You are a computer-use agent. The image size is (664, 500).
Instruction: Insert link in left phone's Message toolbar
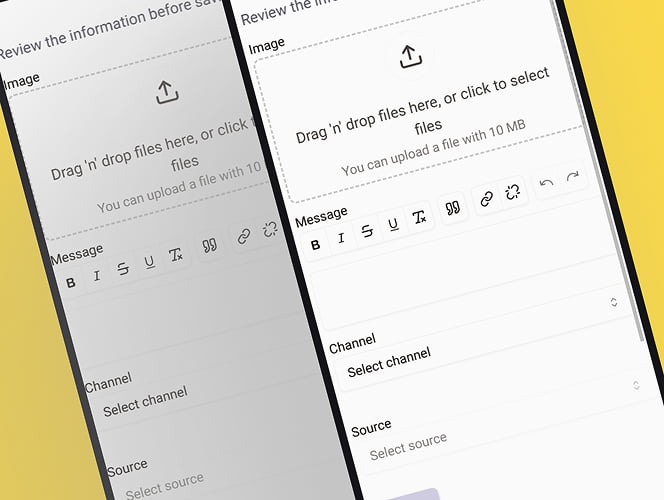pos(243,236)
